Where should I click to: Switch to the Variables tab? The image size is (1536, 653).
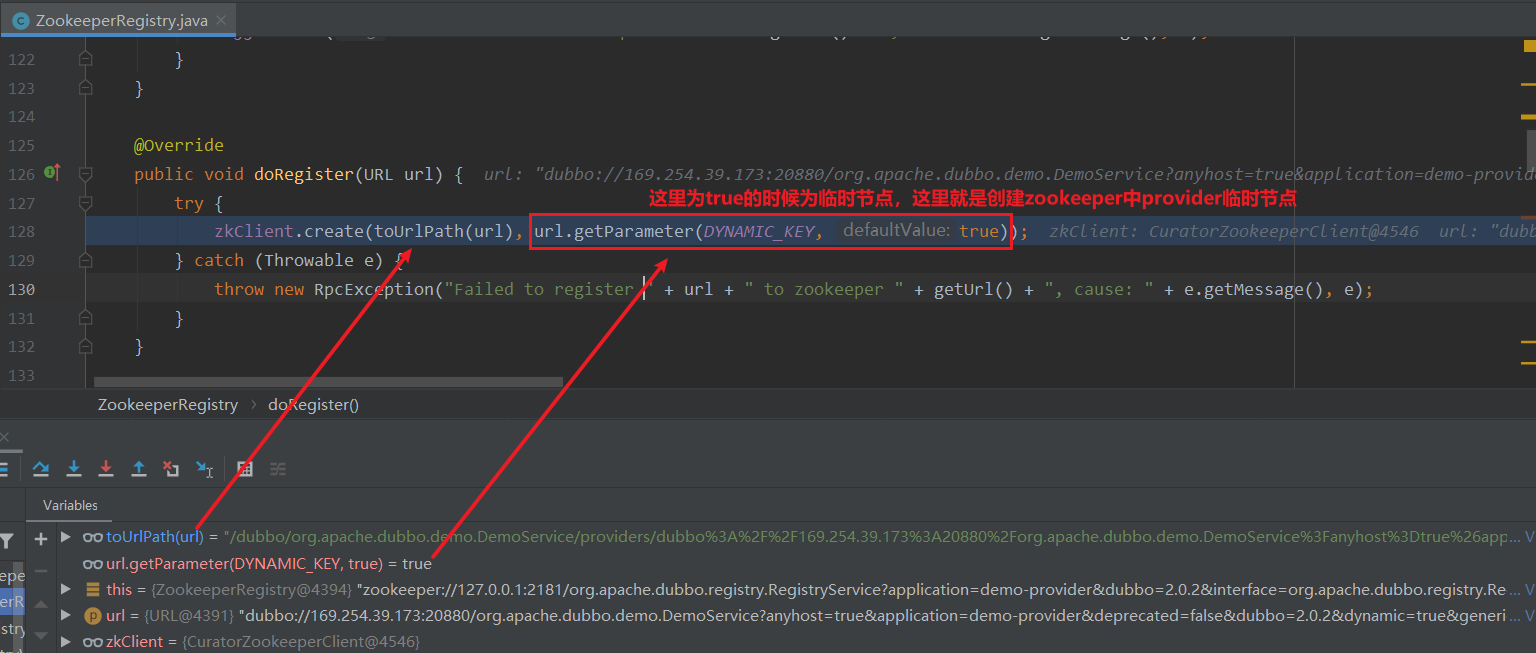(70, 506)
